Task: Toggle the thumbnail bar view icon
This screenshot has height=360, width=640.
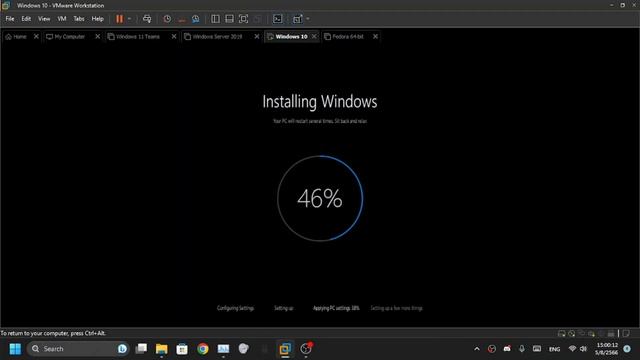Action: pyautogui.click(x=229, y=19)
